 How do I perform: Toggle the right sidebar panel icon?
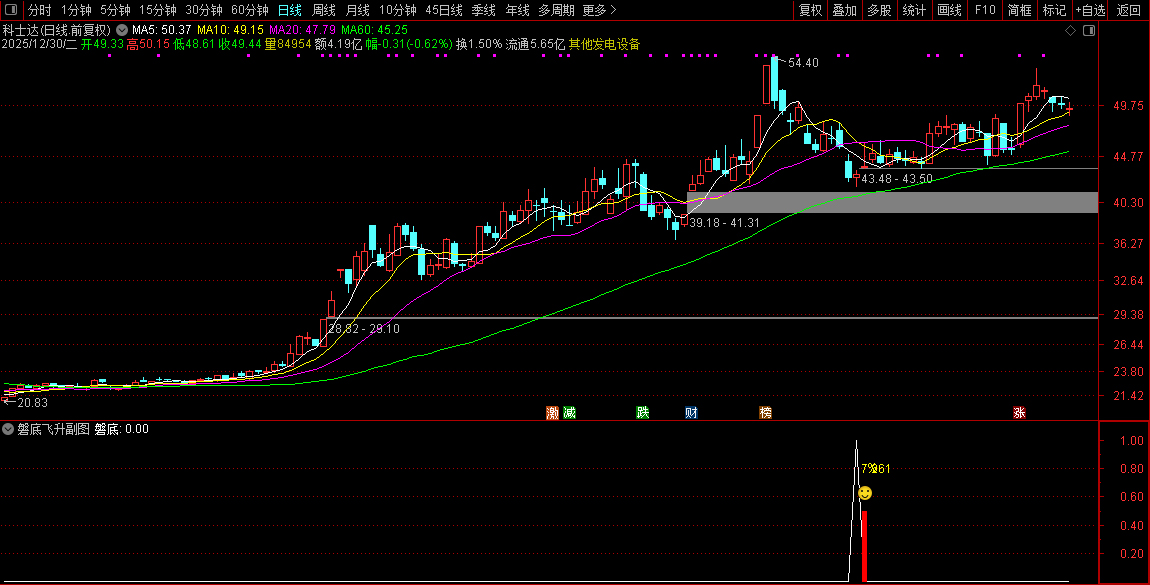[1089, 31]
